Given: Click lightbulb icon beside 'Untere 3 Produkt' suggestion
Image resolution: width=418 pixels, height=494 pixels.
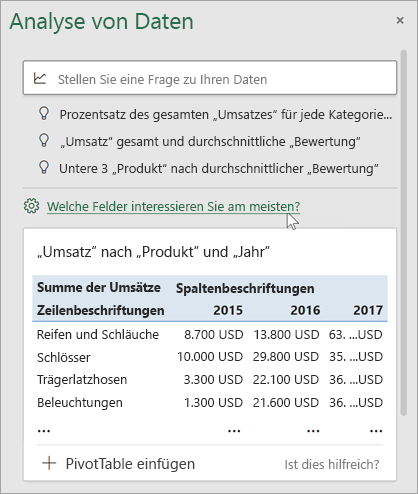Looking at the screenshot, I should (44, 168).
